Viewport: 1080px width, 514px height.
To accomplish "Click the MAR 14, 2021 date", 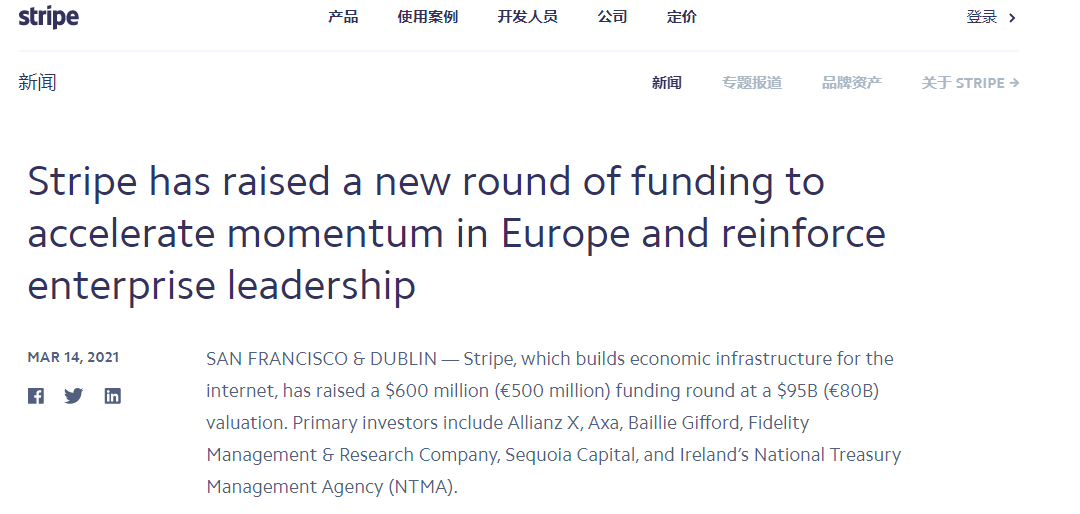I will [x=73, y=358].
